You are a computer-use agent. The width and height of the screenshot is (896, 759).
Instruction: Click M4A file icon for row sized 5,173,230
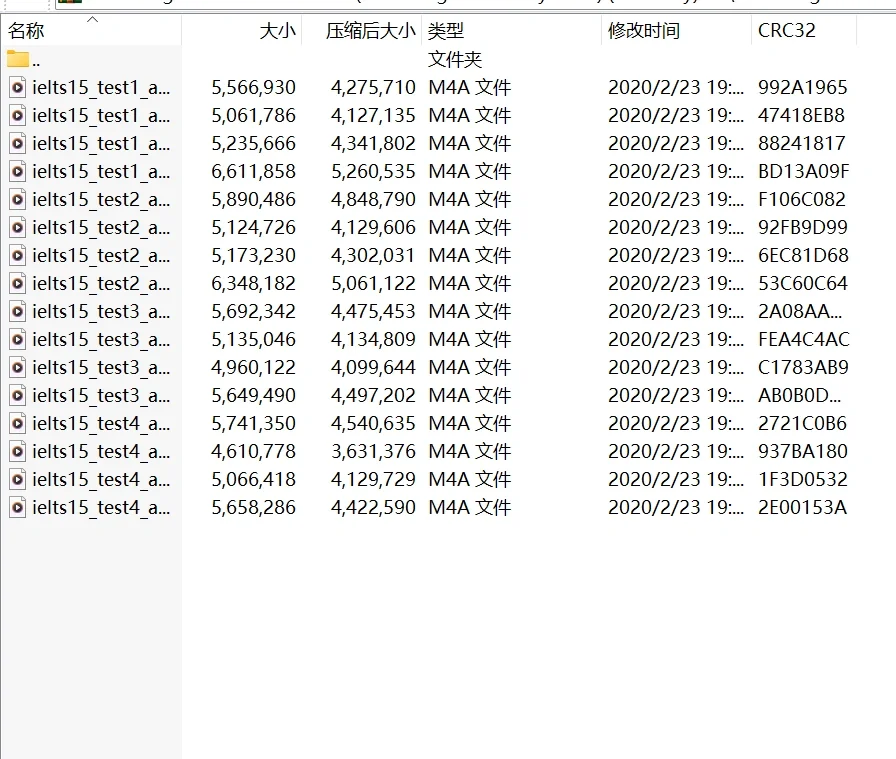pyautogui.click(x=18, y=255)
